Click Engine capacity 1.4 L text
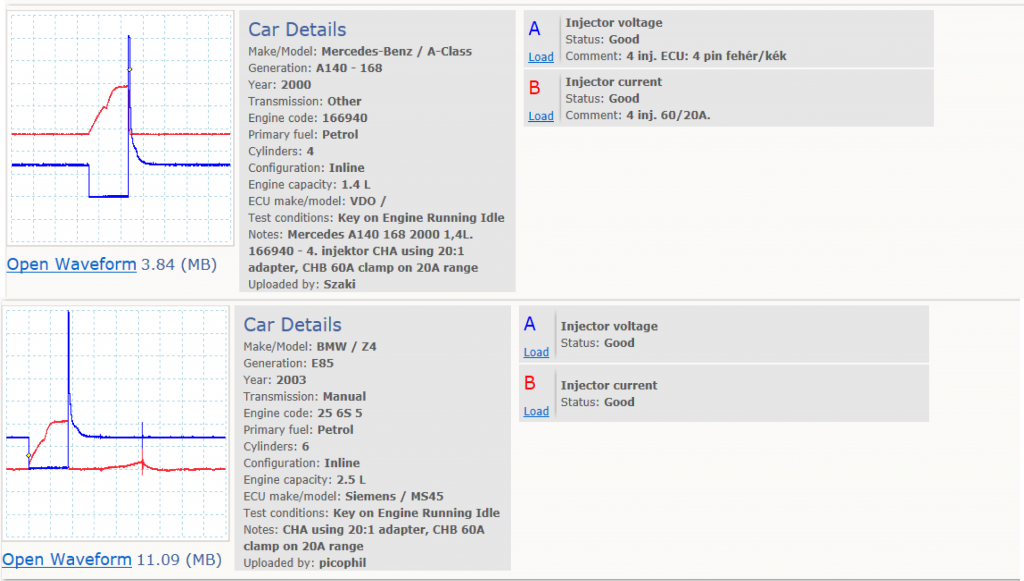 point(309,185)
